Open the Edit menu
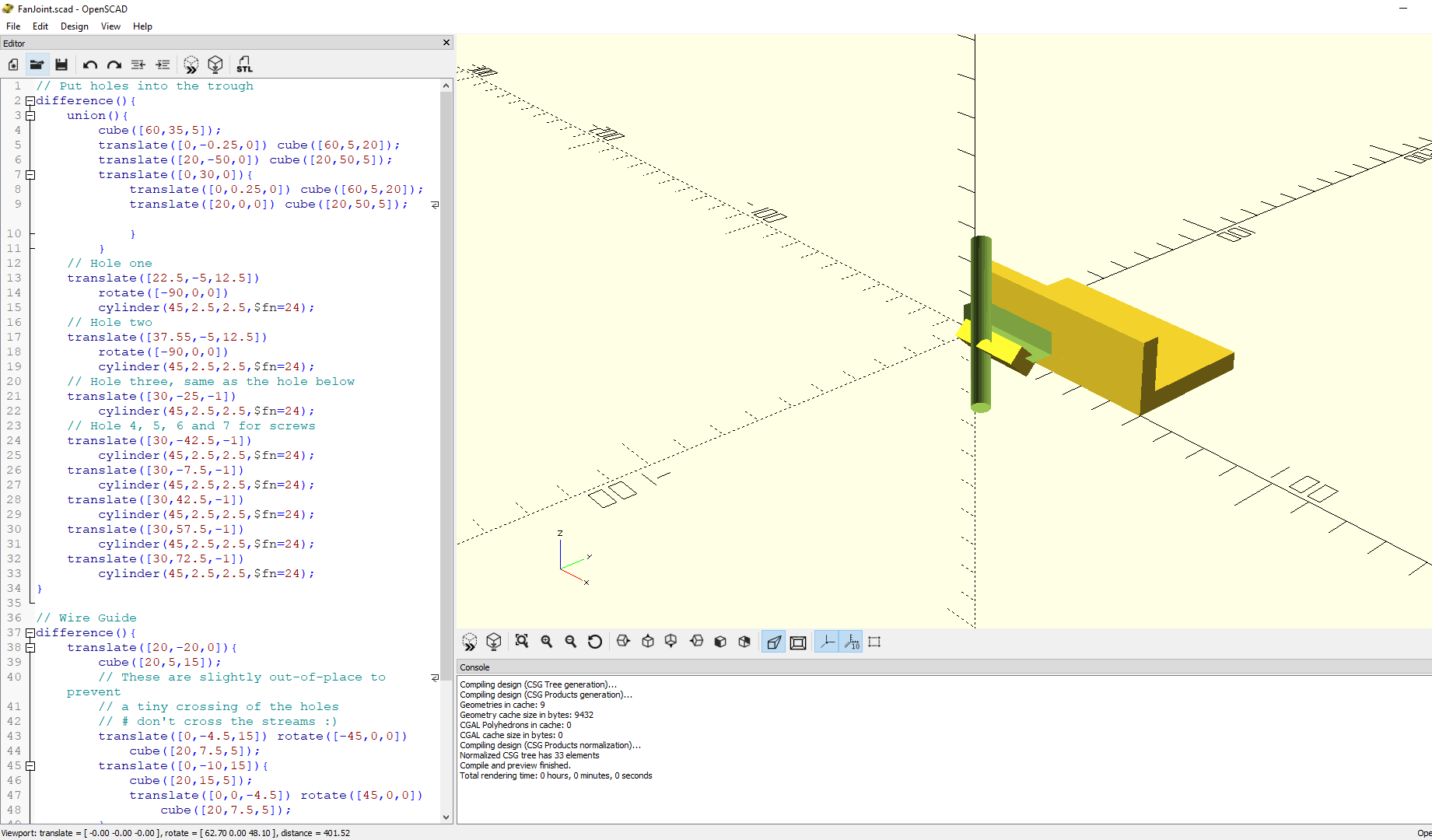Screen dimensions: 1432x840 pyautogui.click(x=40, y=26)
